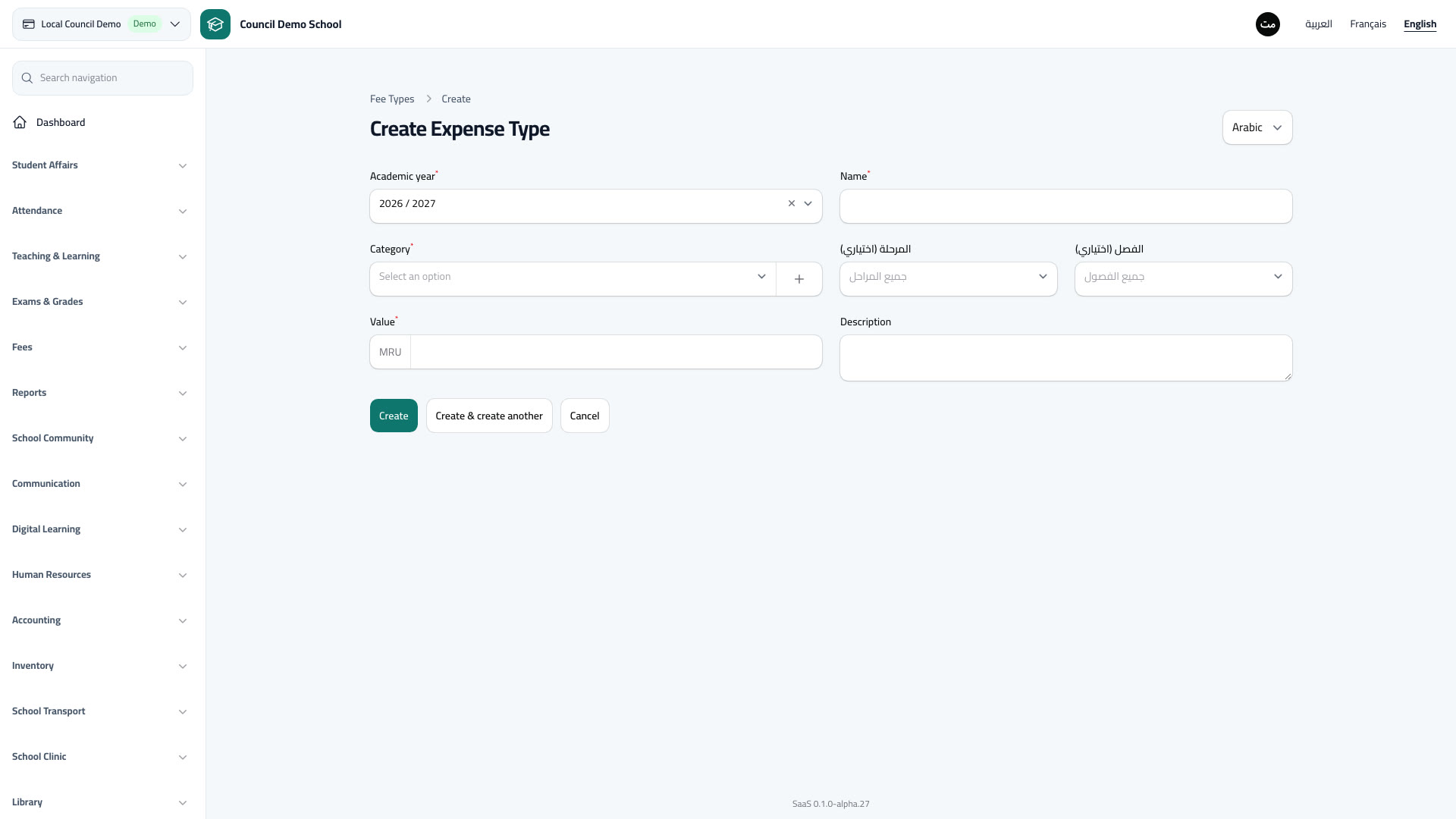Select English interface language
1456x819 pixels.
click(x=1420, y=24)
